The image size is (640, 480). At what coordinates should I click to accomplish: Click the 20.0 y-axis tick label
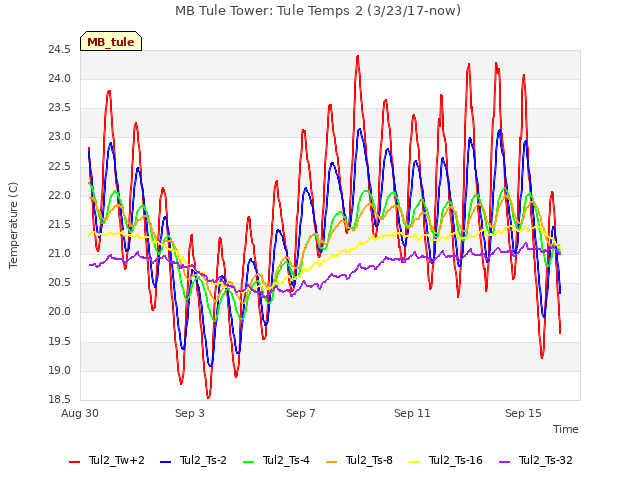[x=60, y=312]
